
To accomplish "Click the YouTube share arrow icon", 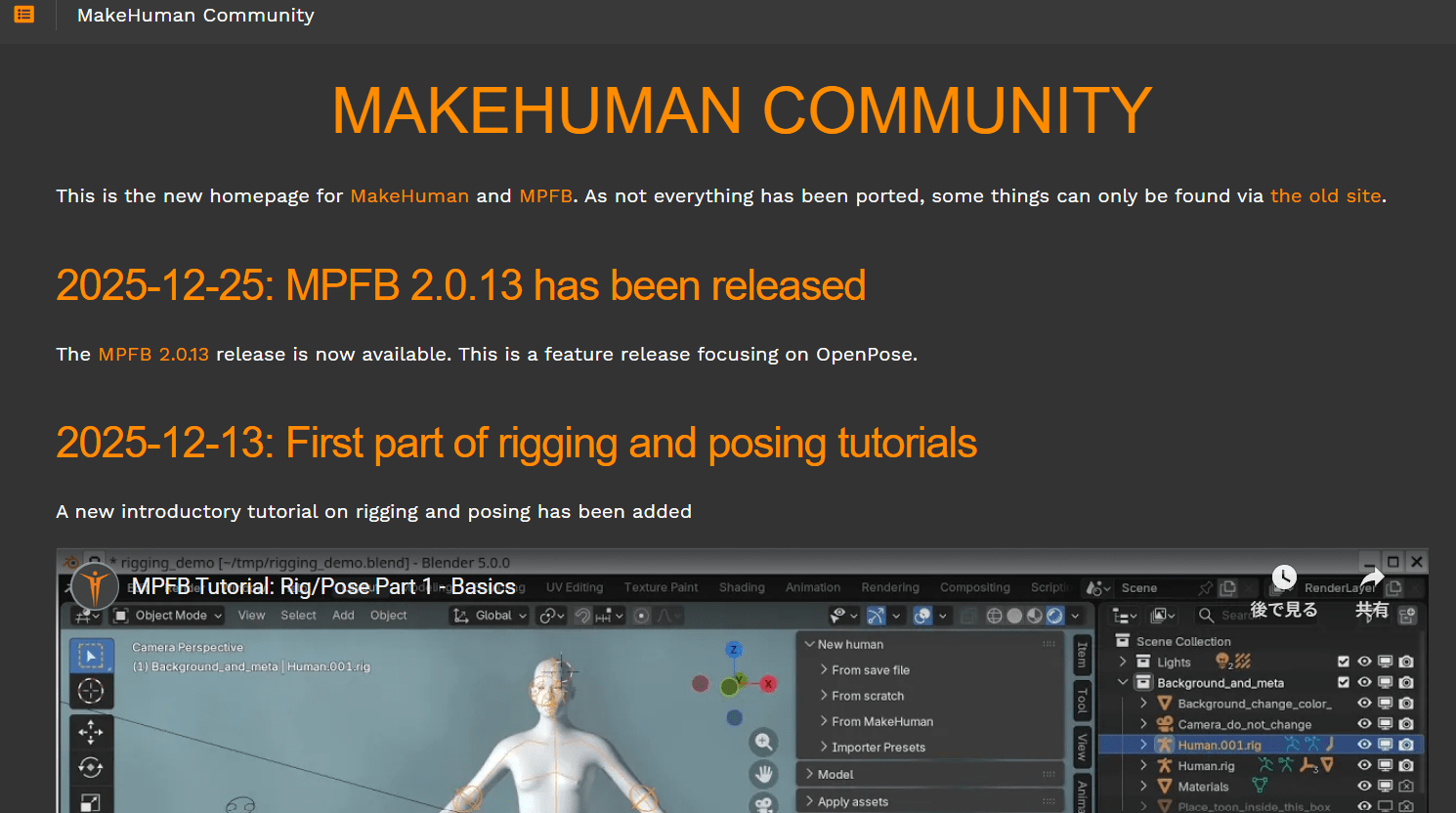I will (x=1372, y=578).
